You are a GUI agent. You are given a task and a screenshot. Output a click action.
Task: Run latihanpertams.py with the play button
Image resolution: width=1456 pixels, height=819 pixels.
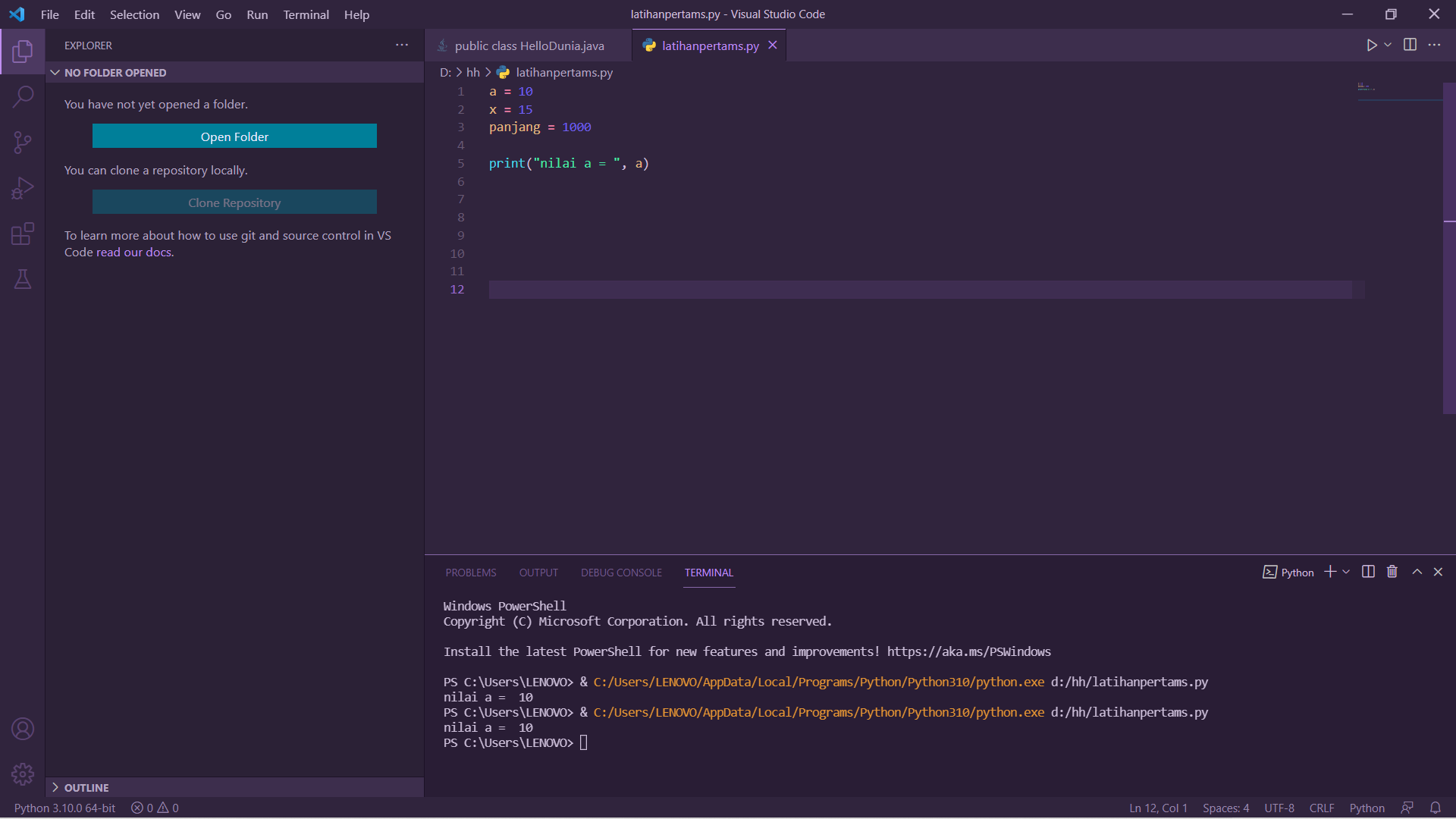pyautogui.click(x=1372, y=45)
